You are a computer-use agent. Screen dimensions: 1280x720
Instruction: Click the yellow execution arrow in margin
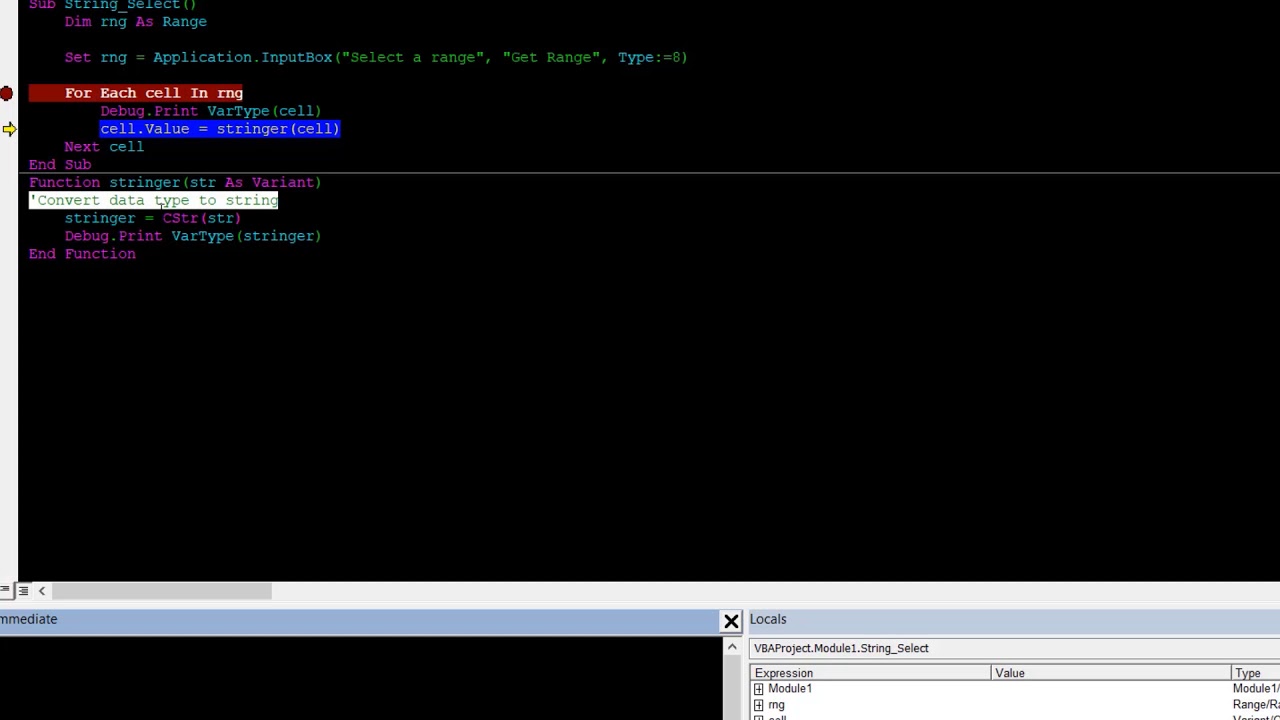pyautogui.click(x=9, y=129)
